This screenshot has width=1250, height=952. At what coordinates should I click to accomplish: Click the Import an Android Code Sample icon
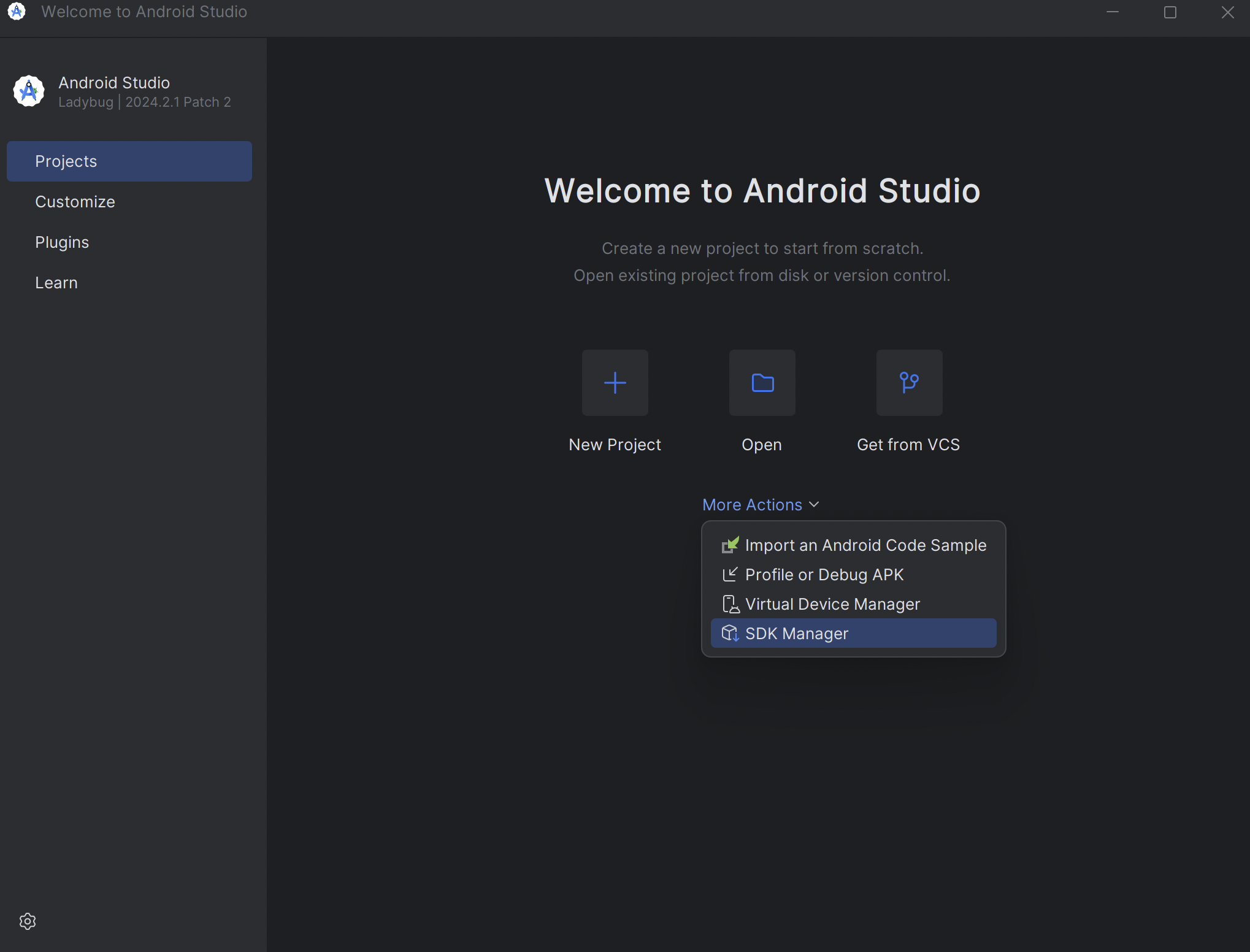coord(730,545)
